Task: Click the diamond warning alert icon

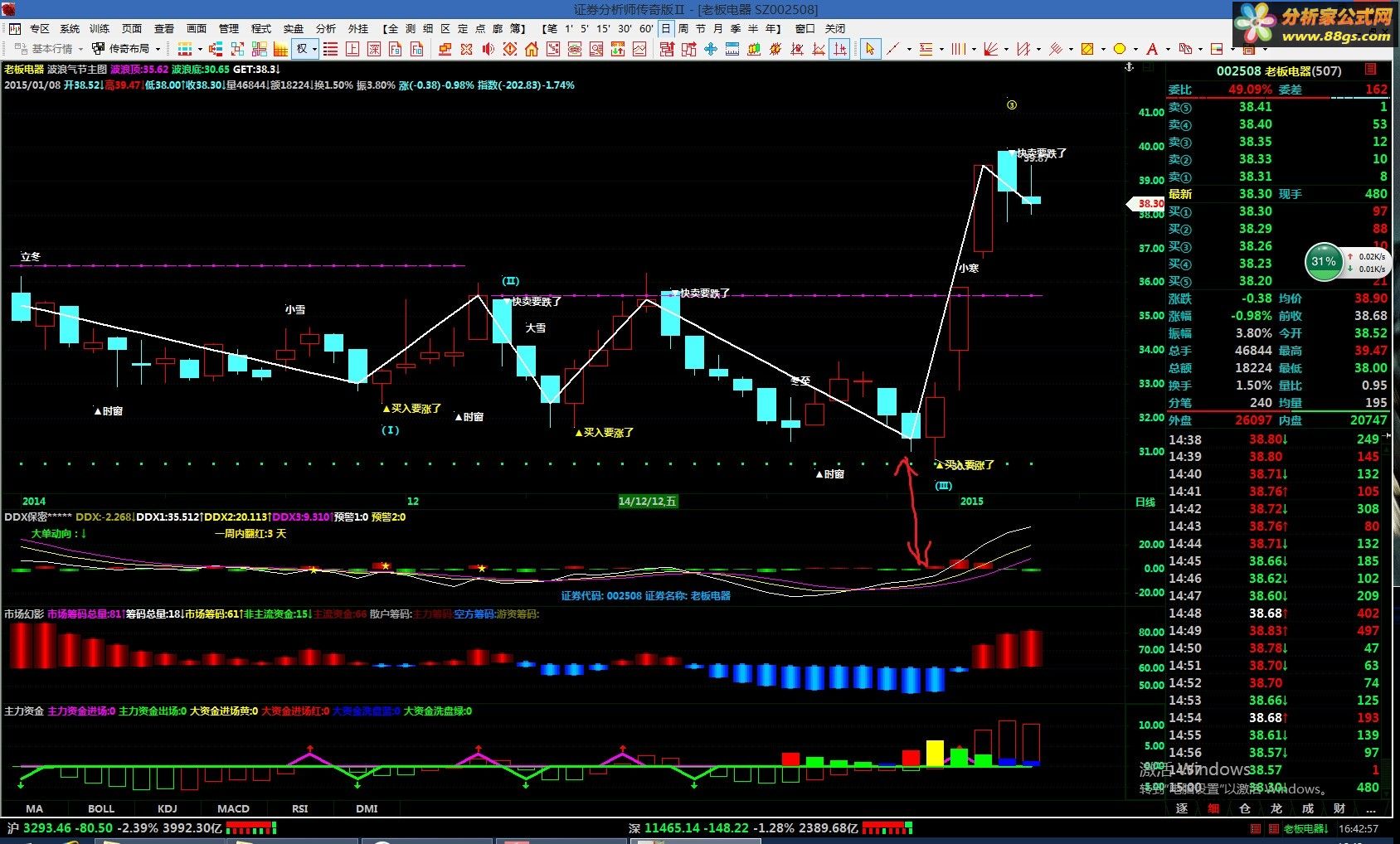Action: pos(510,49)
